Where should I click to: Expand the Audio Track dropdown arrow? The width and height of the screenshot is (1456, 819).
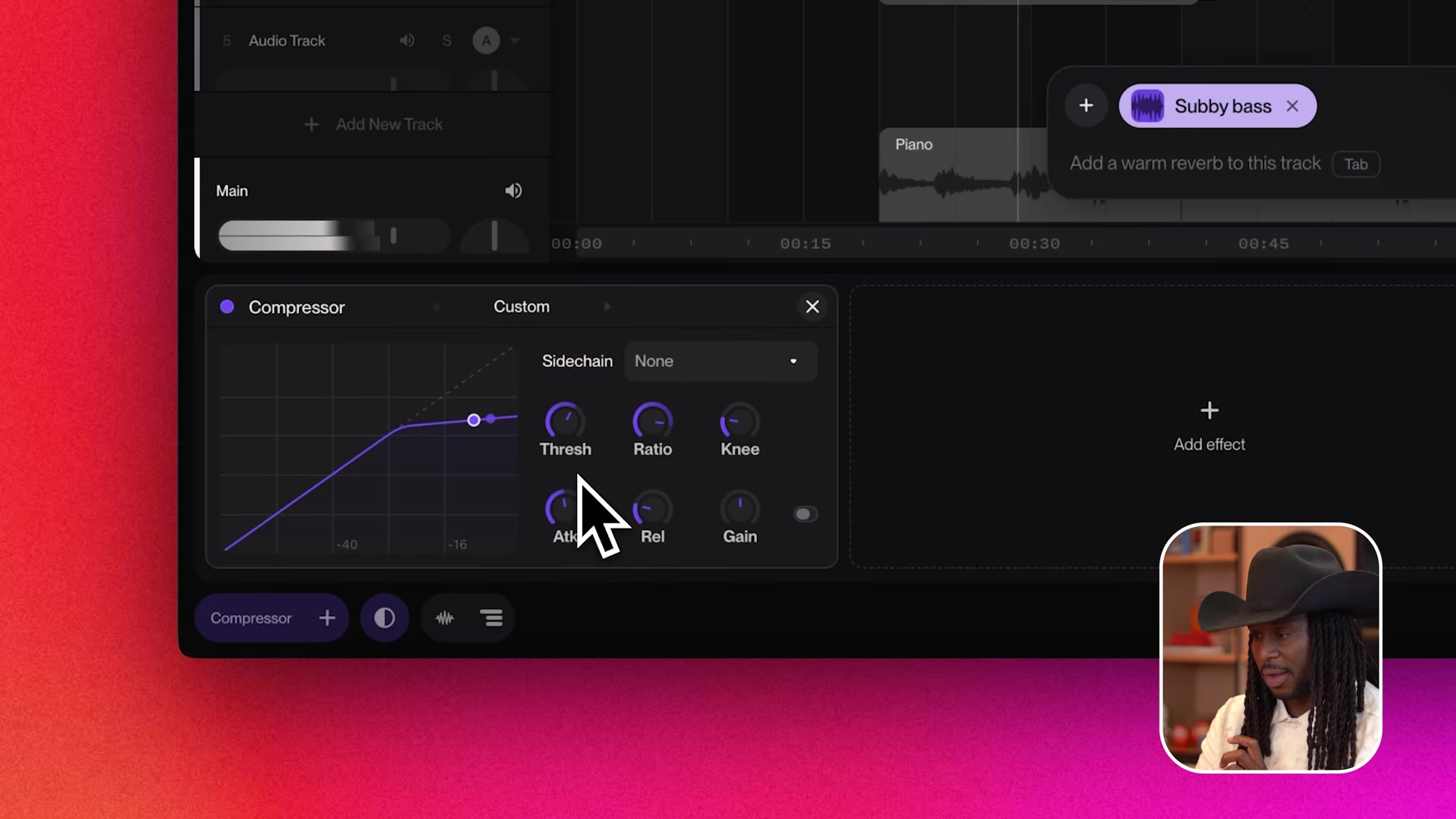515,40
